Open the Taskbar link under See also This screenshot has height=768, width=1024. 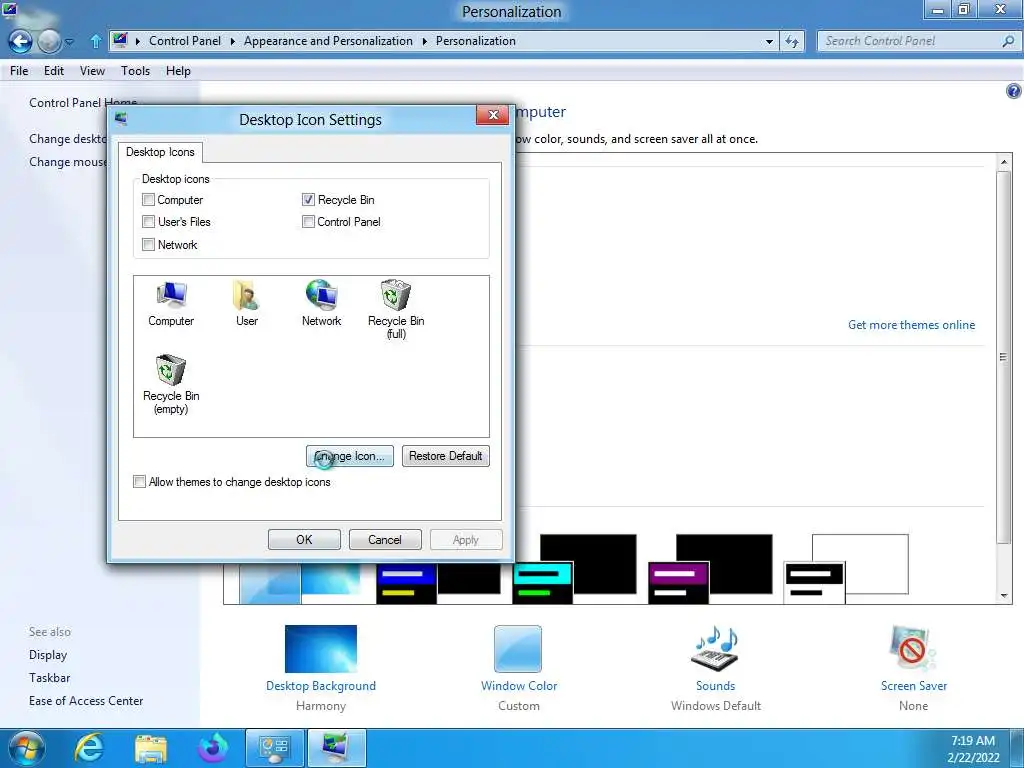coord(50,678)
